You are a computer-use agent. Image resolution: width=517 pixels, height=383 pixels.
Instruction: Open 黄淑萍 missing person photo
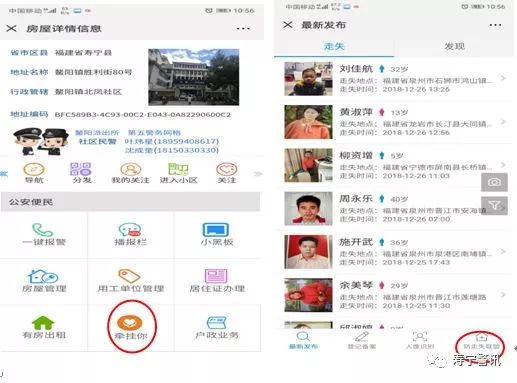tap(308, 122)
